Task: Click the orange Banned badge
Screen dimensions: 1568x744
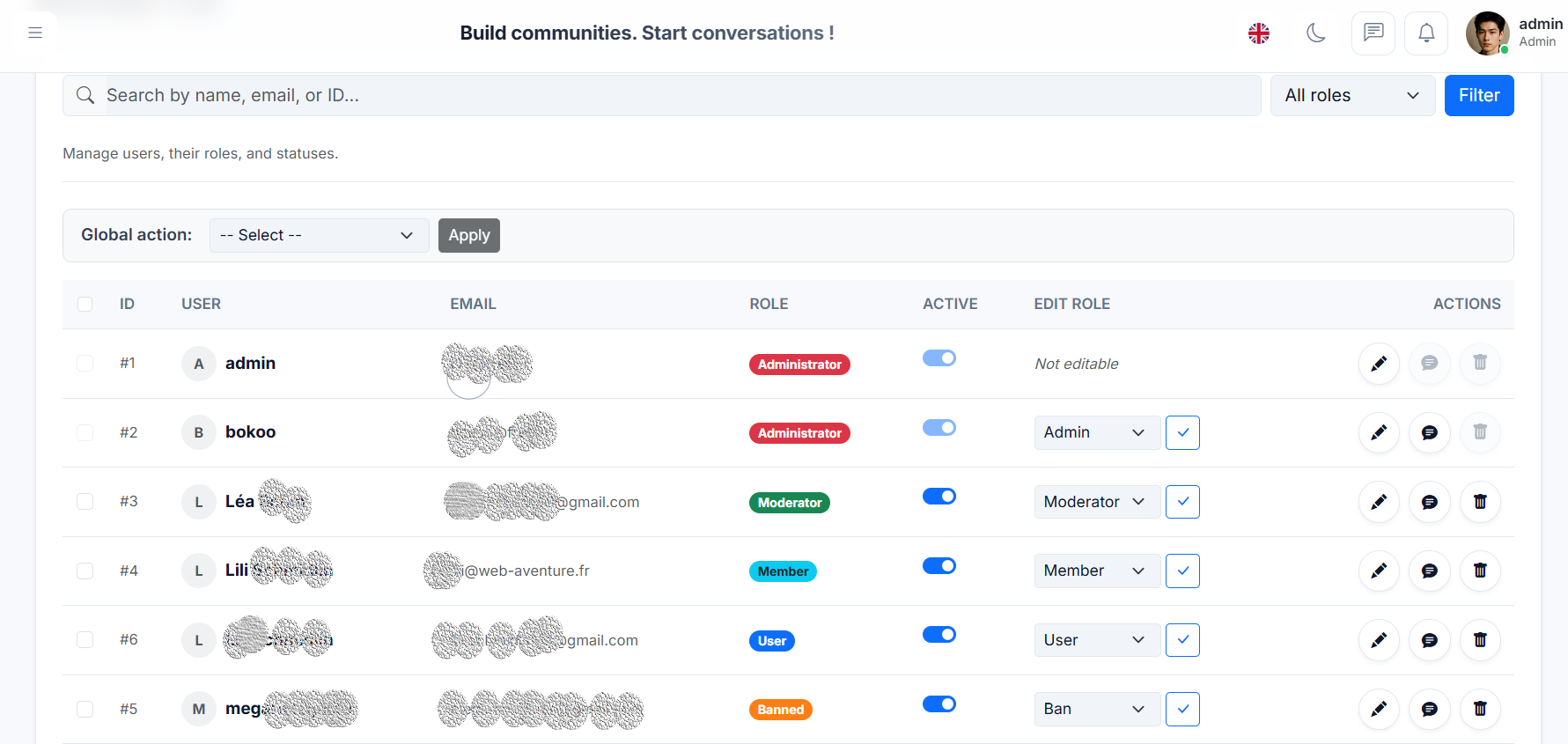Action: (781, 710)
